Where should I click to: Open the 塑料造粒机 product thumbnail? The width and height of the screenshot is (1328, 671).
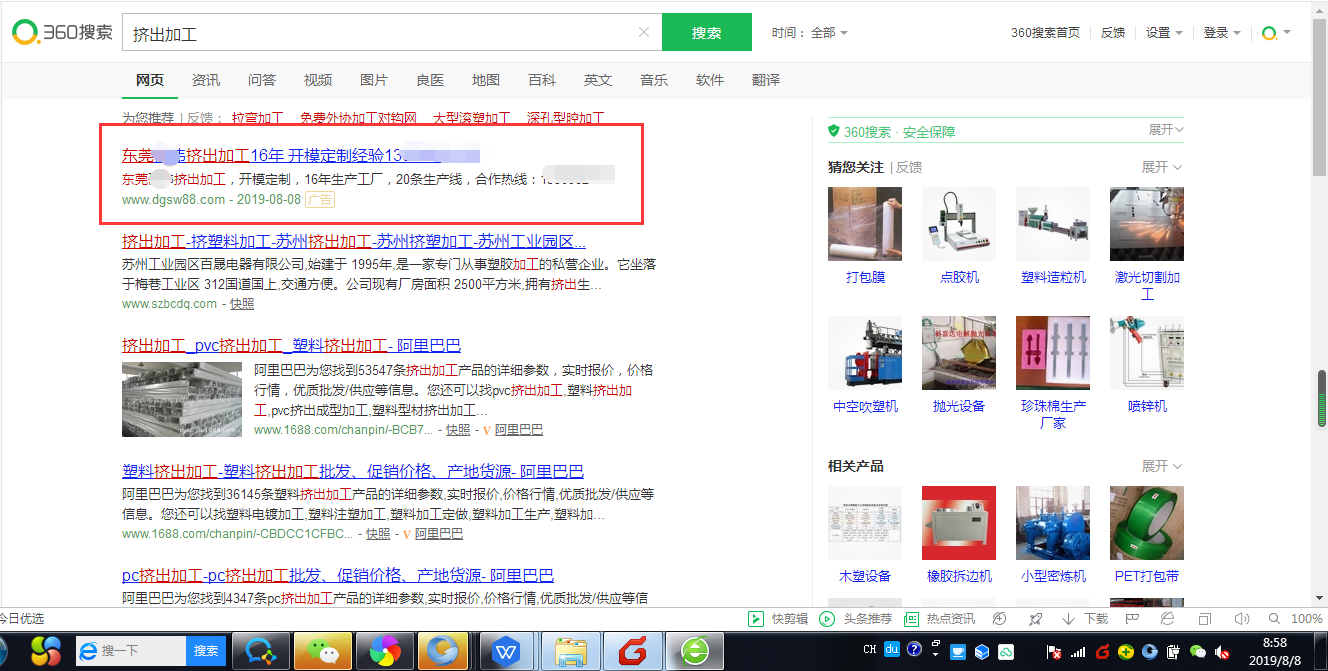(1053, 224)
